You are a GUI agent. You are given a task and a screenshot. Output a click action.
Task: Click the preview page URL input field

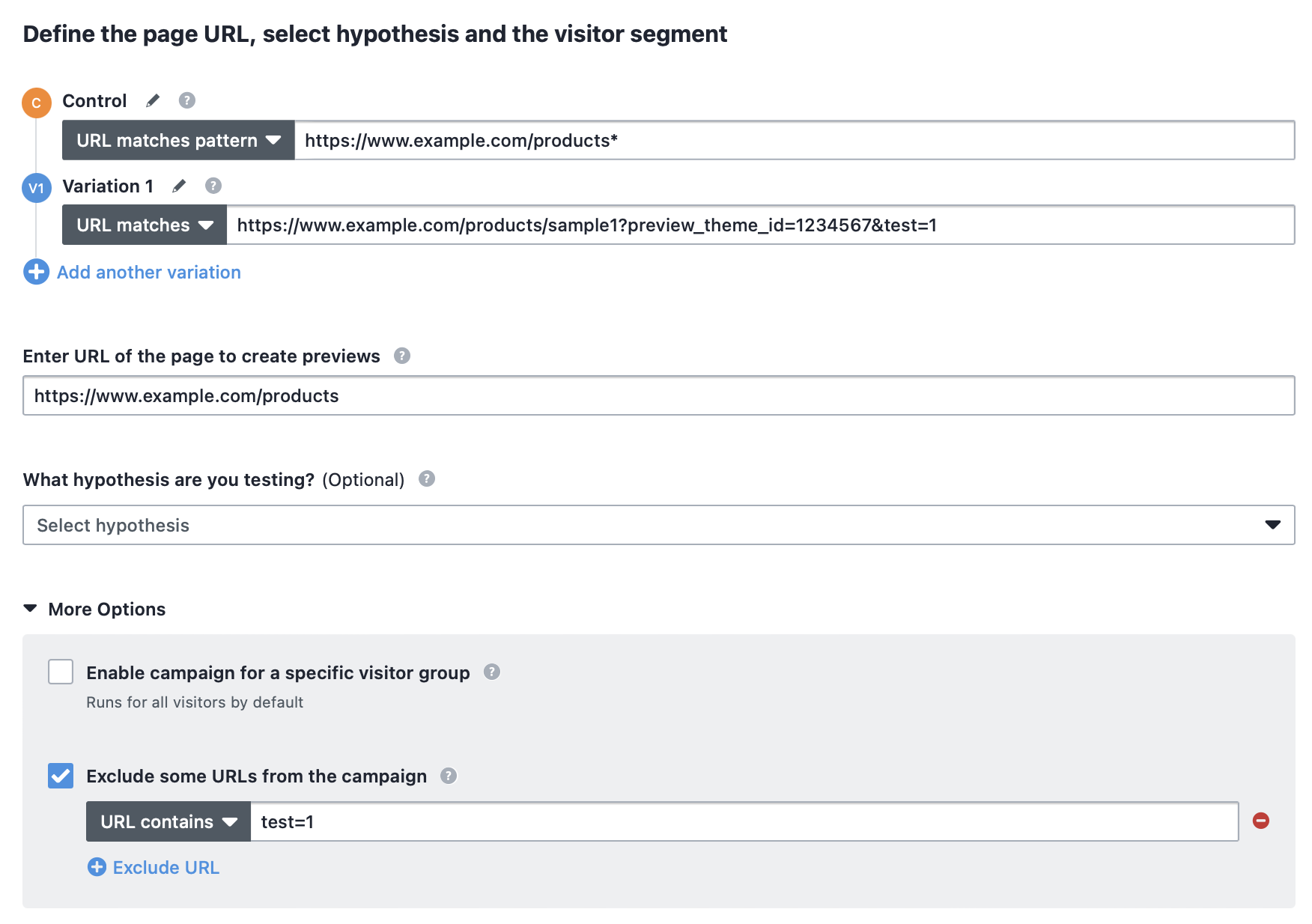coord(659,395)
